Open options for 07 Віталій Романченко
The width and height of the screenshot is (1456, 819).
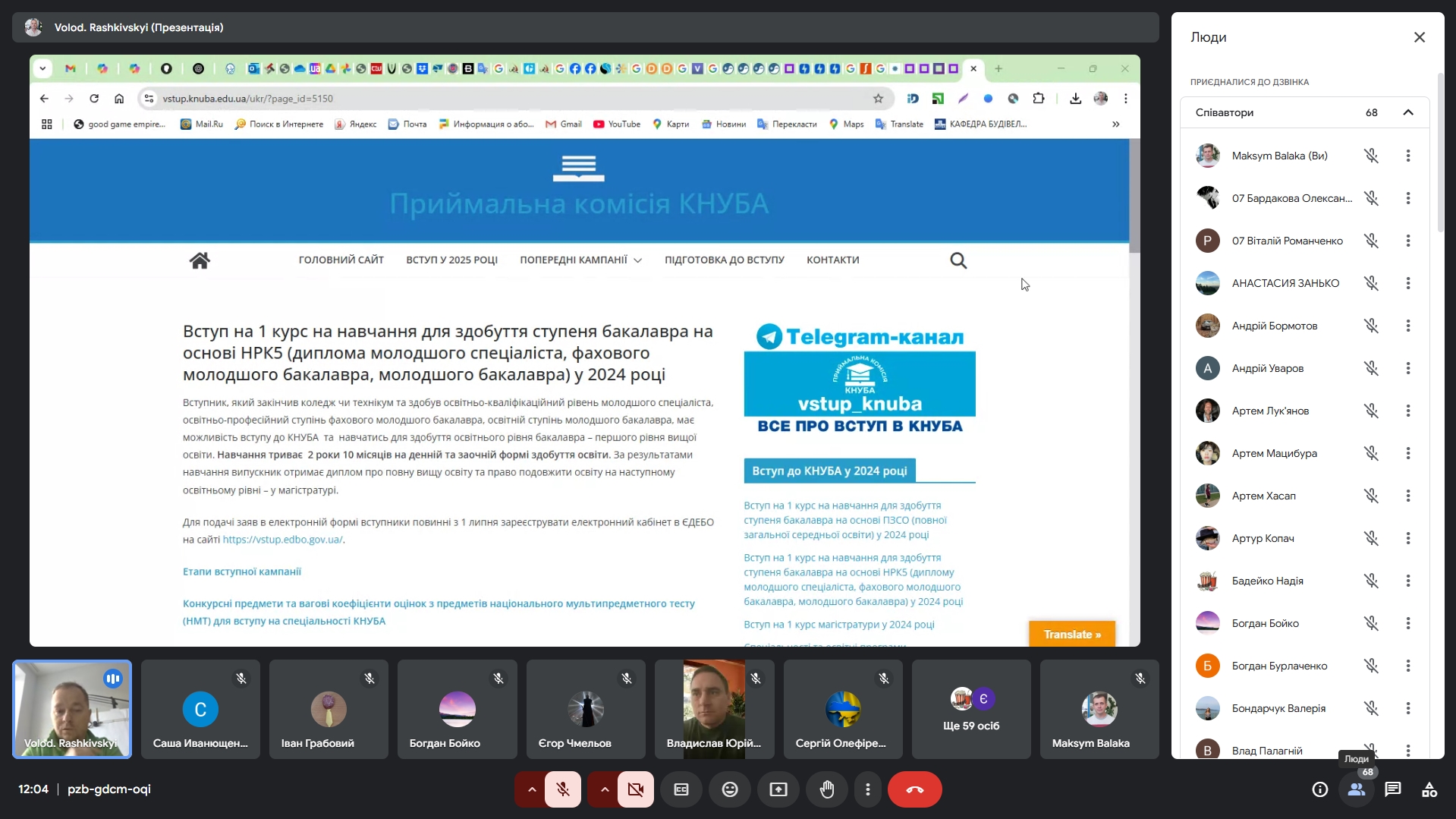1408,241
